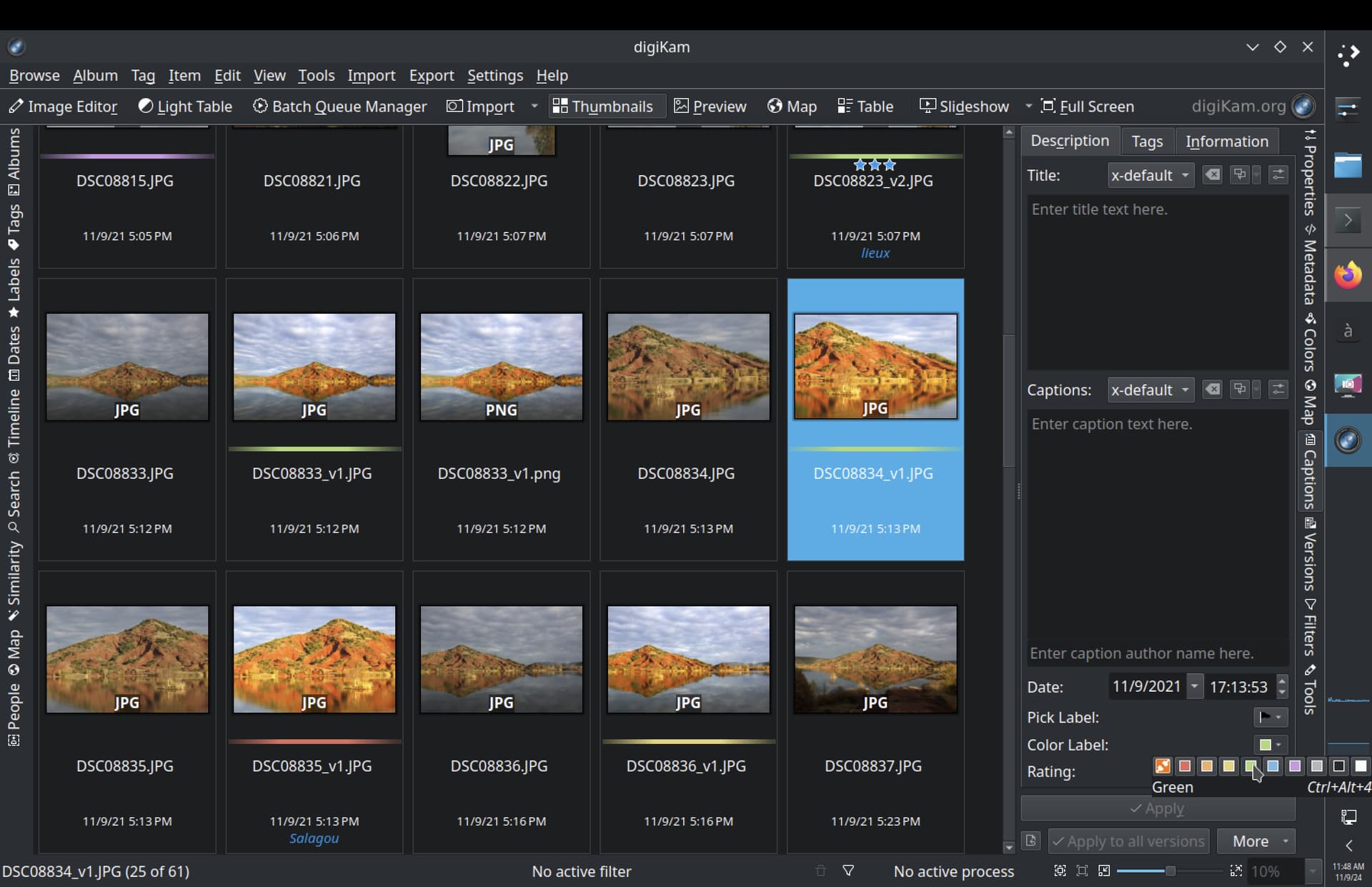Click the Title translate icon
1372x887 pixels.
(1240, 174)
